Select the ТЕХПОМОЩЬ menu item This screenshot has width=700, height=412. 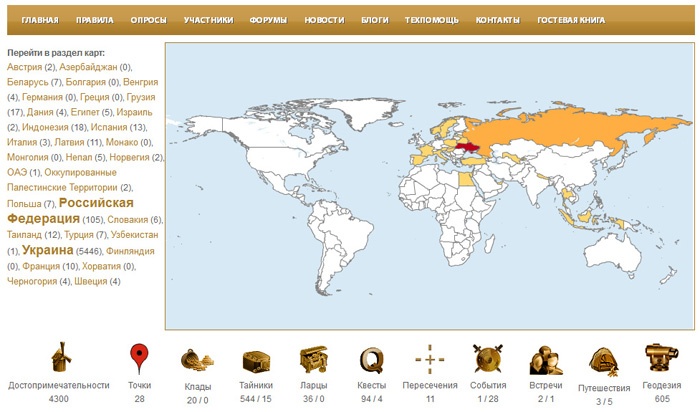432,20
